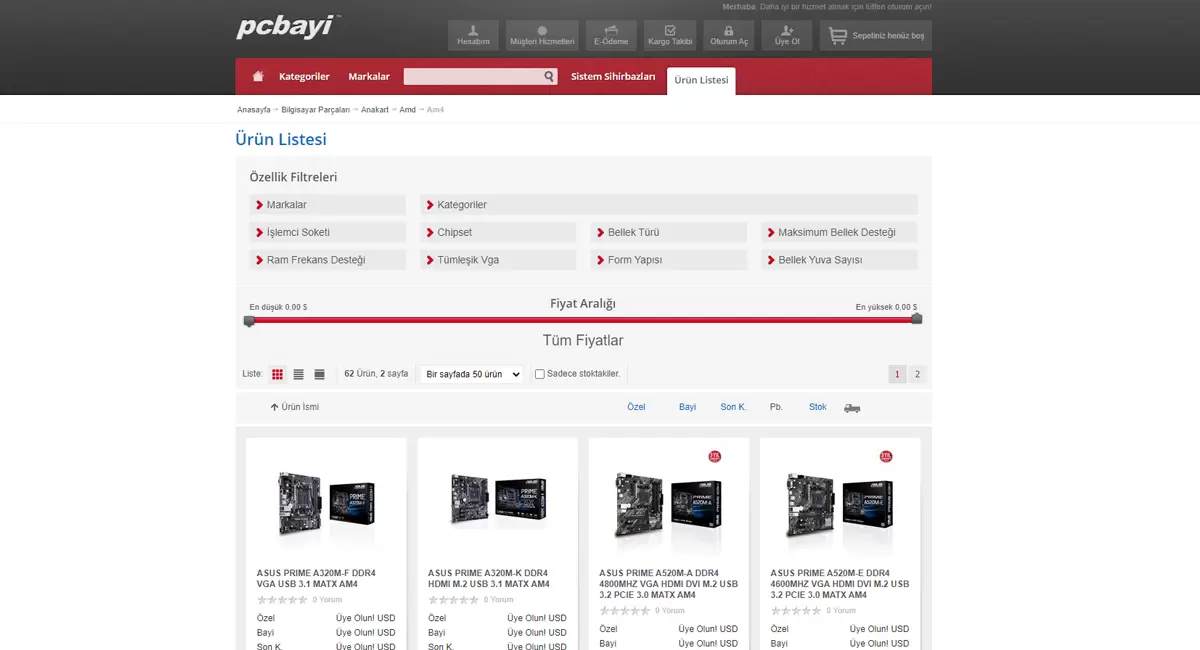
Task: Sort by Bayi price column
Action: [687, 407]
